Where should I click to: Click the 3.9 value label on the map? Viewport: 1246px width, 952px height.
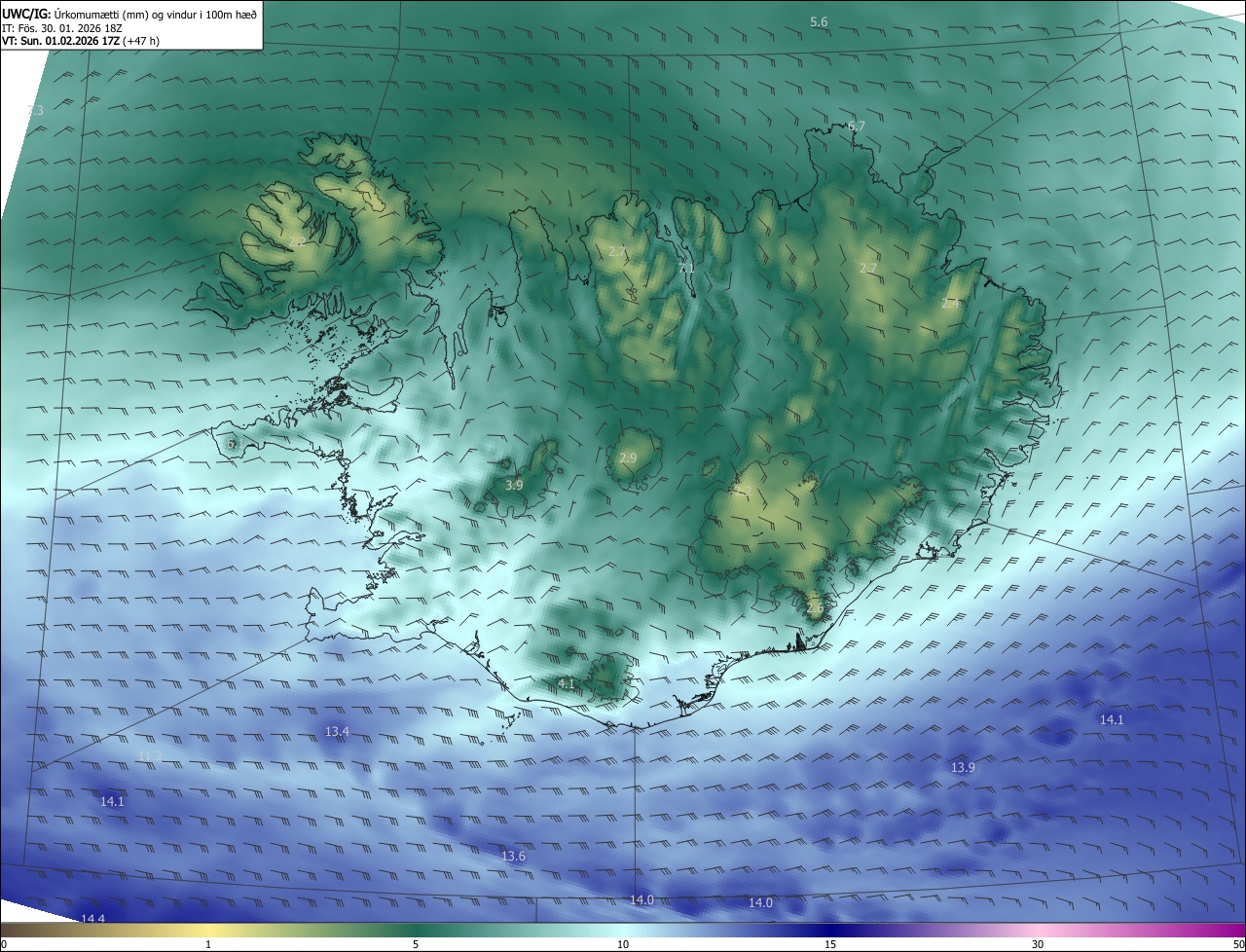[514, 484]
